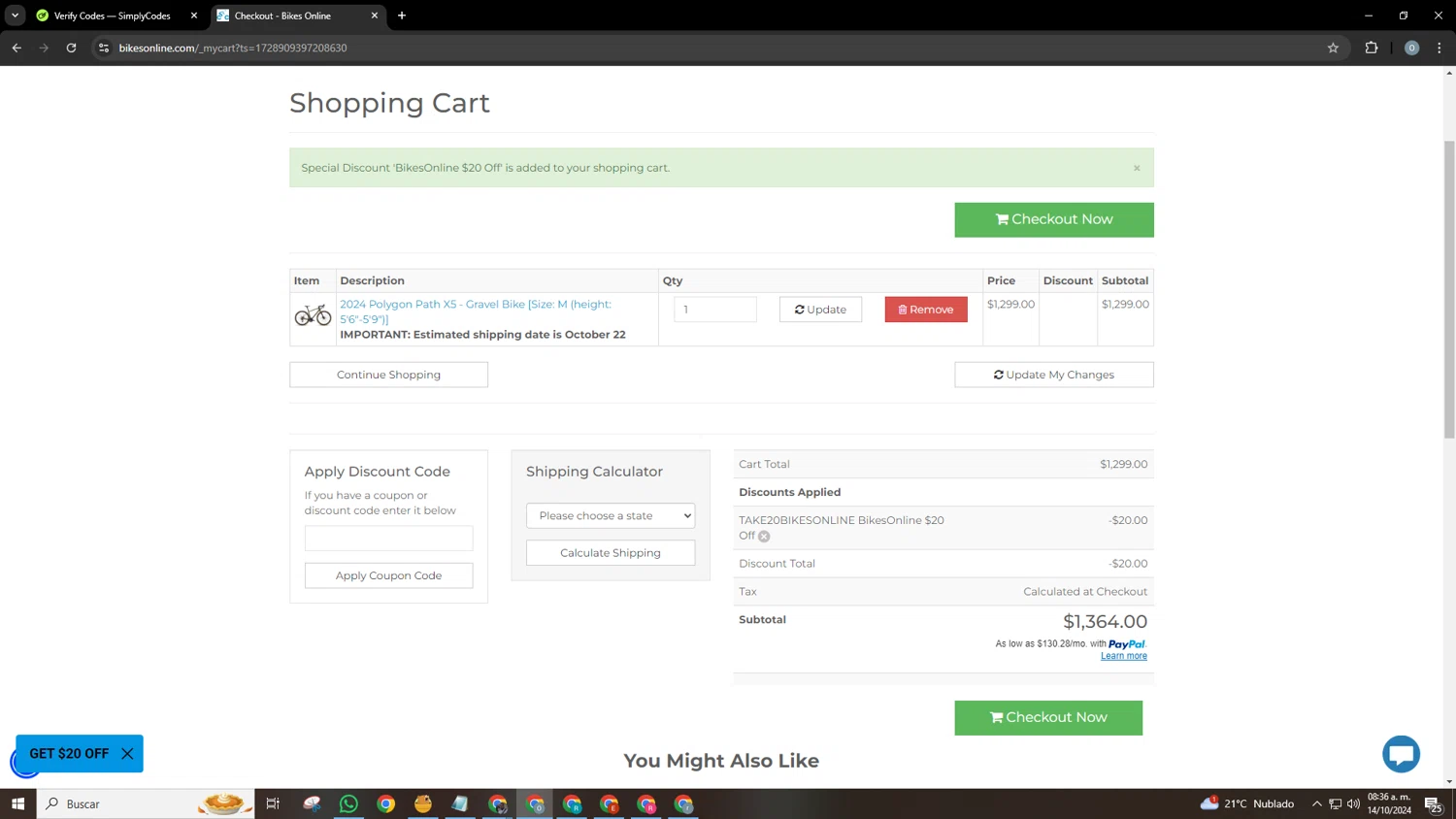Focus the discount code input field
The image size is (1456, 819).
[x=388, y=538]
